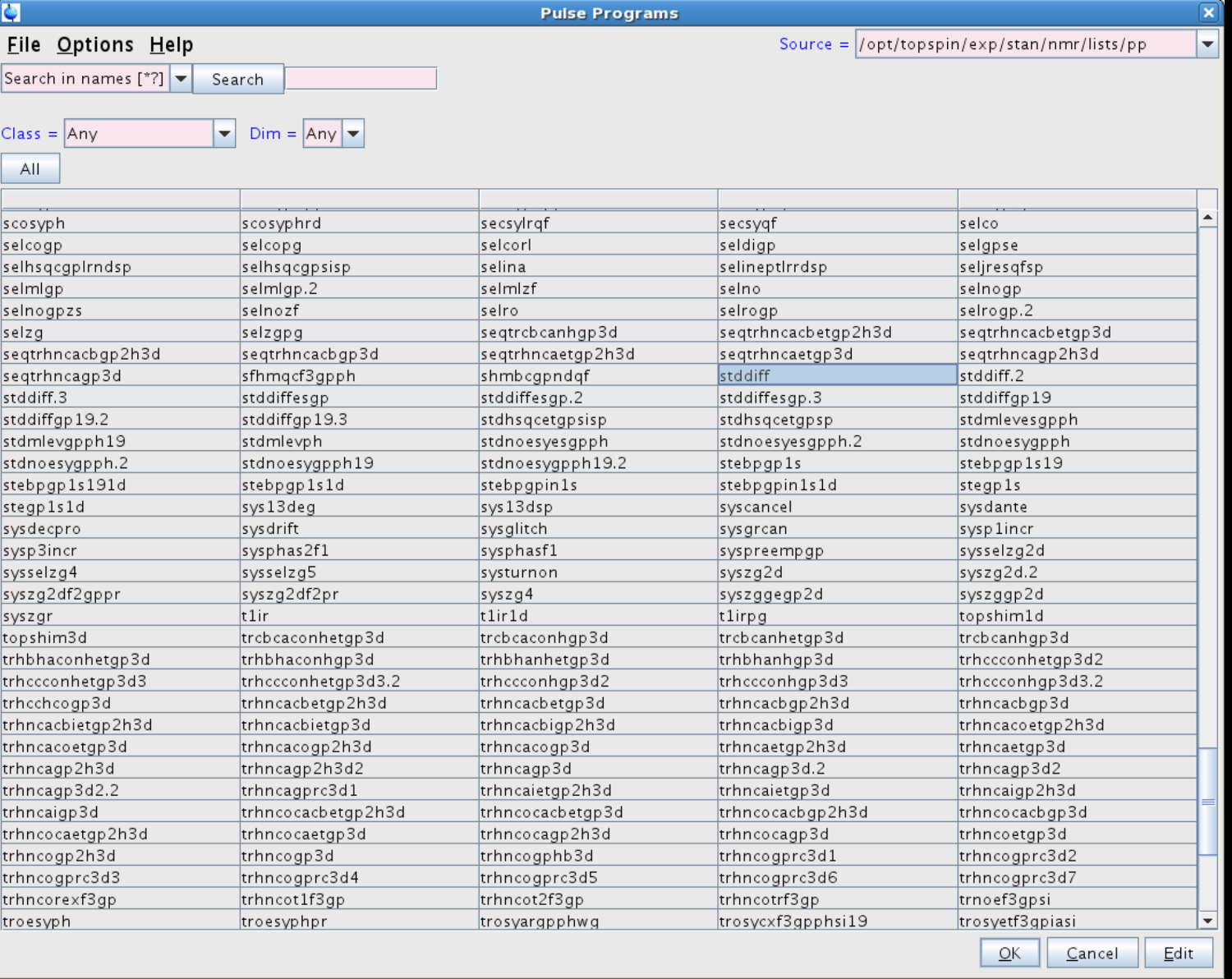Cancel the Pulse Programs dialog
Viewport: 1232px width, 979px height.
click(x=1092, y=953)
